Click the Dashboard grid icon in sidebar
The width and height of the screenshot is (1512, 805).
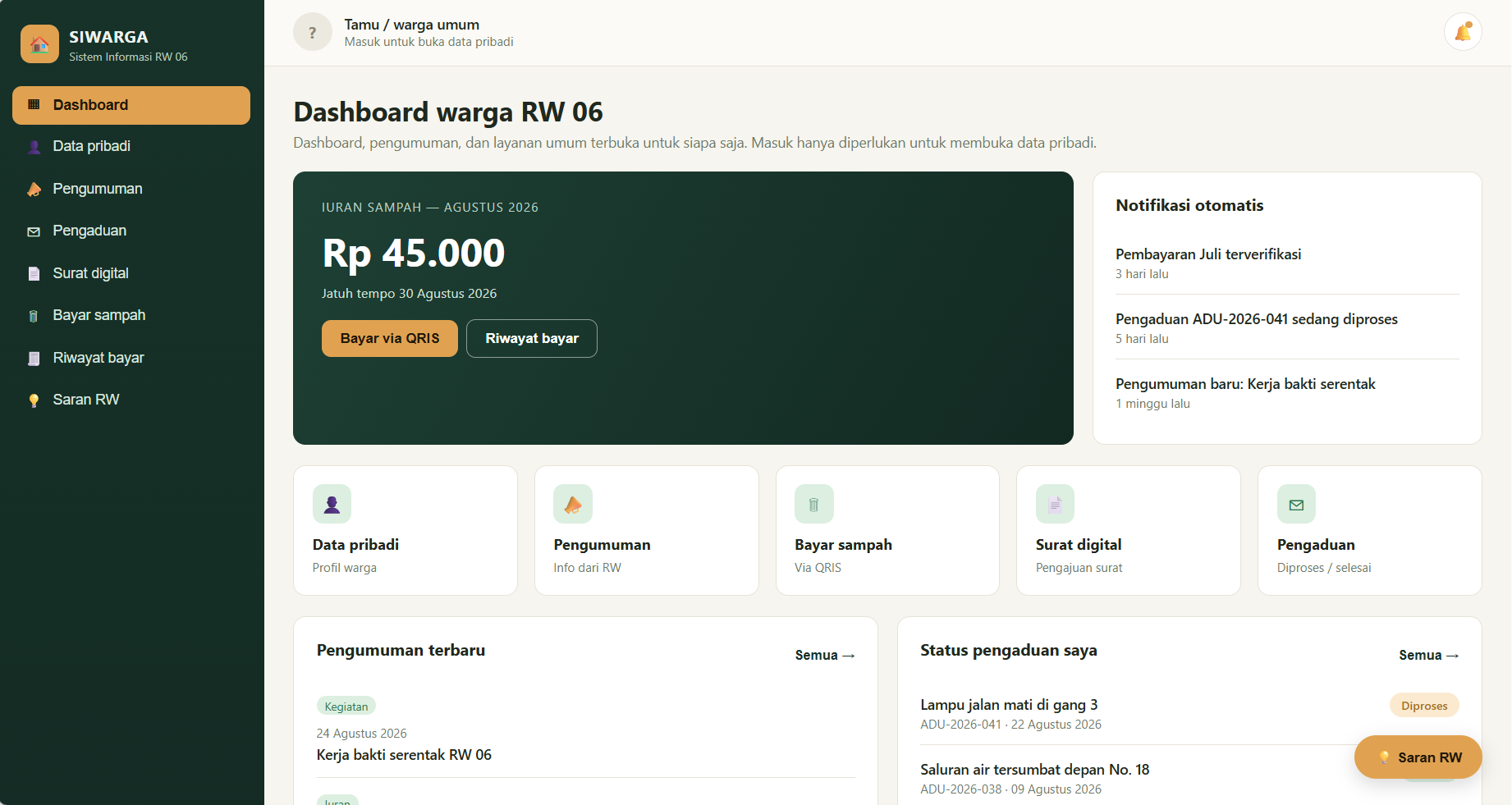pos(34,105)
